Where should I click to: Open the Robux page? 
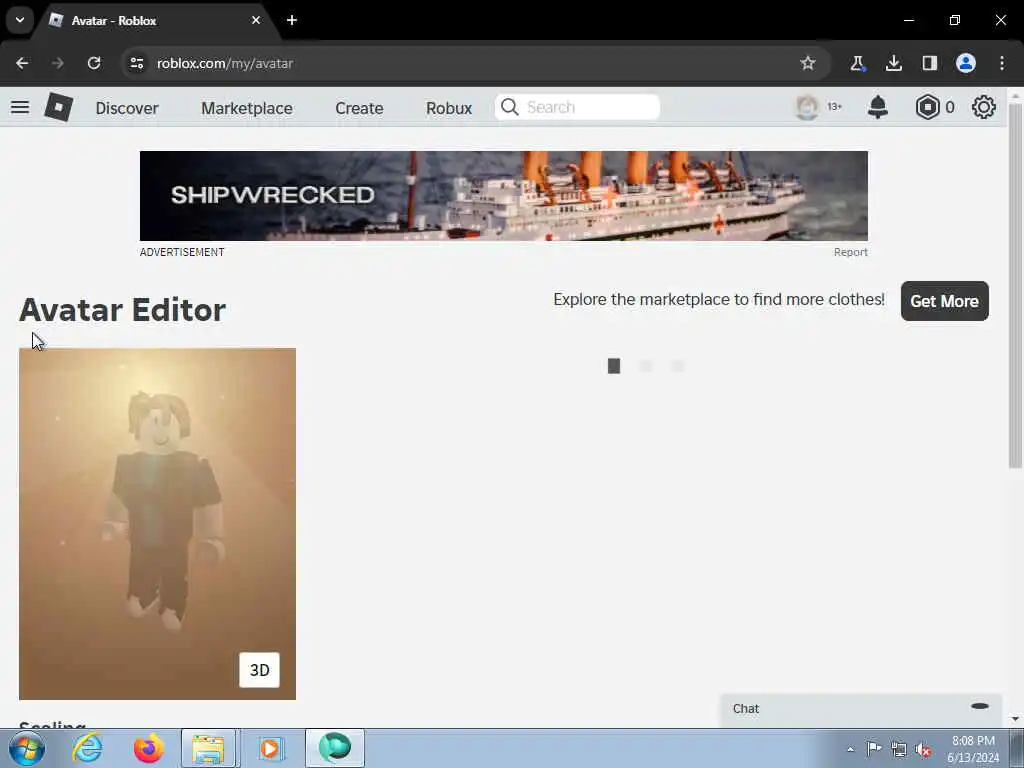point(449,108)
